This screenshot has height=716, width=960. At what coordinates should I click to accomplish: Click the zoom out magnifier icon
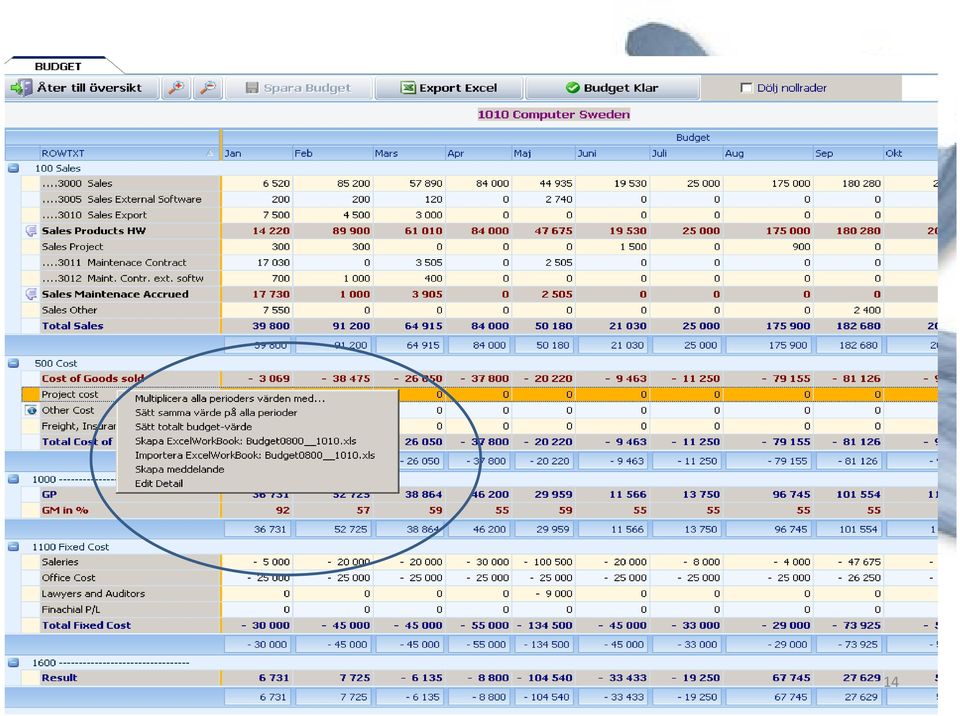pyautogui.click(x=208, y=88)
